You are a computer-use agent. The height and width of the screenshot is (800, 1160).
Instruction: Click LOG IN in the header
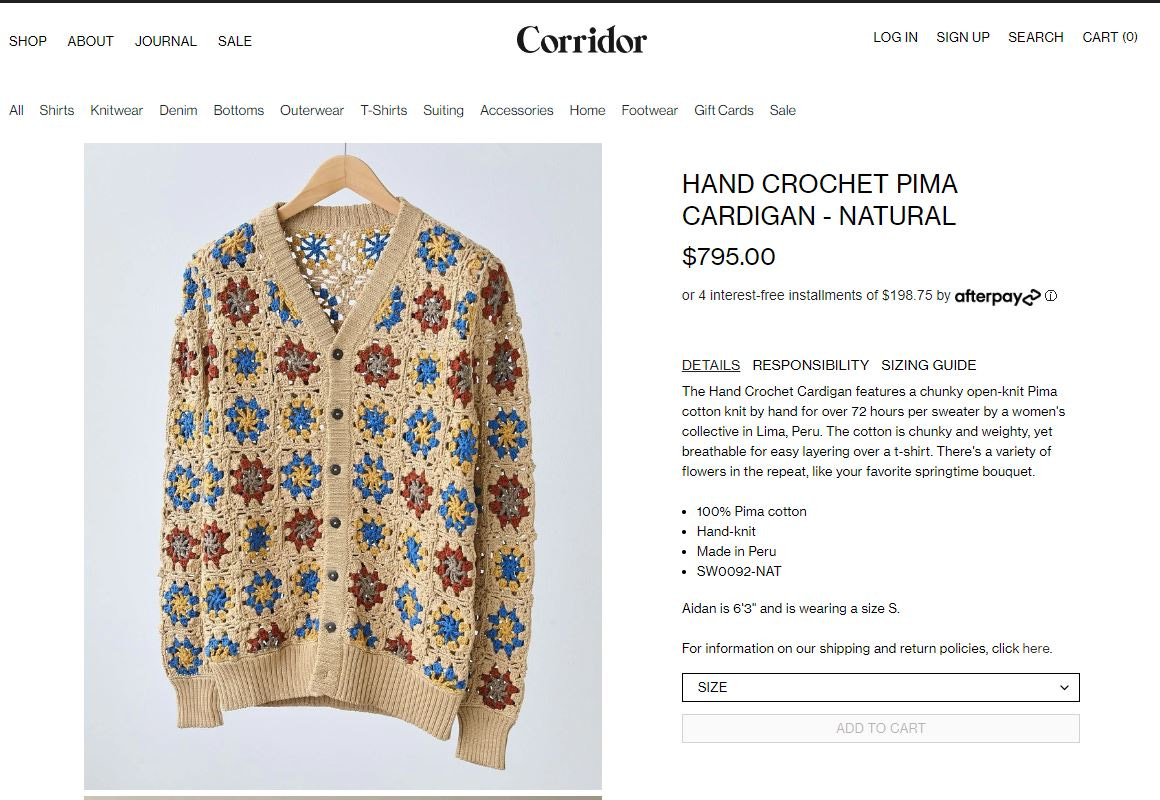895,37
